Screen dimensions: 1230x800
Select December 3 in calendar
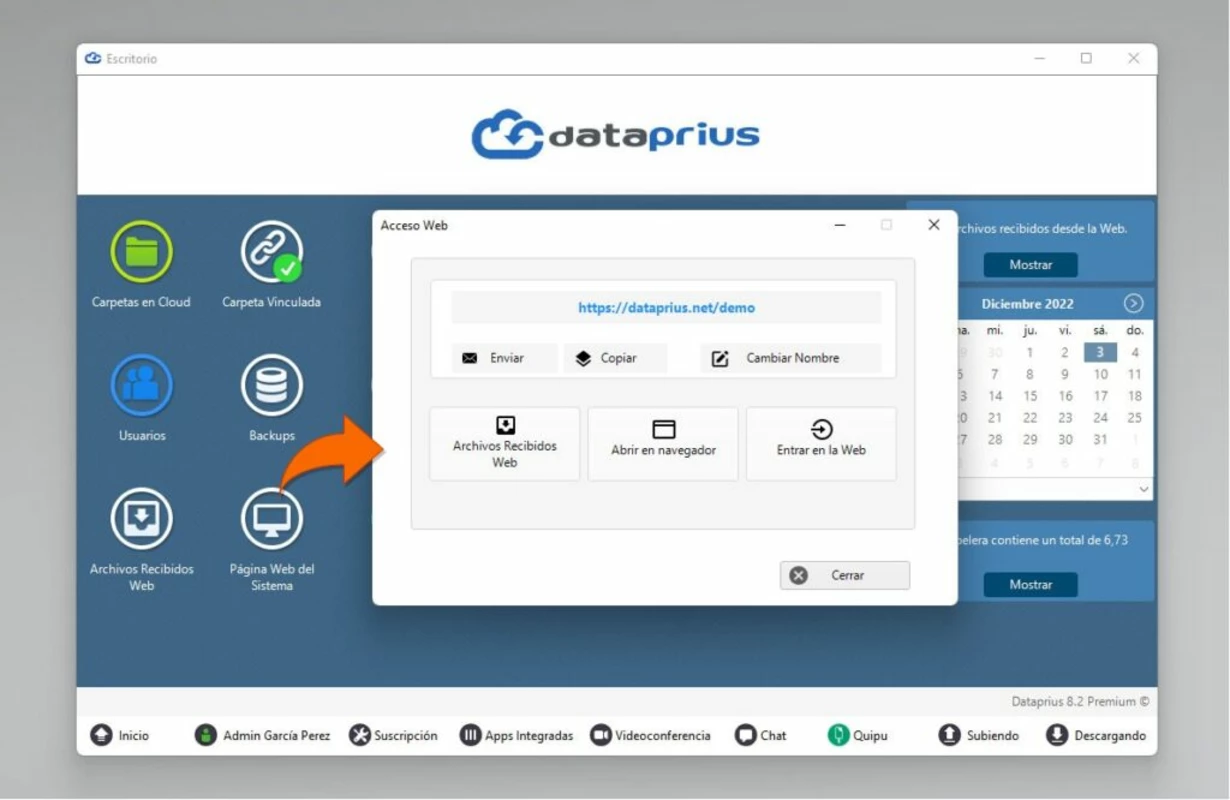point(1100,352)
